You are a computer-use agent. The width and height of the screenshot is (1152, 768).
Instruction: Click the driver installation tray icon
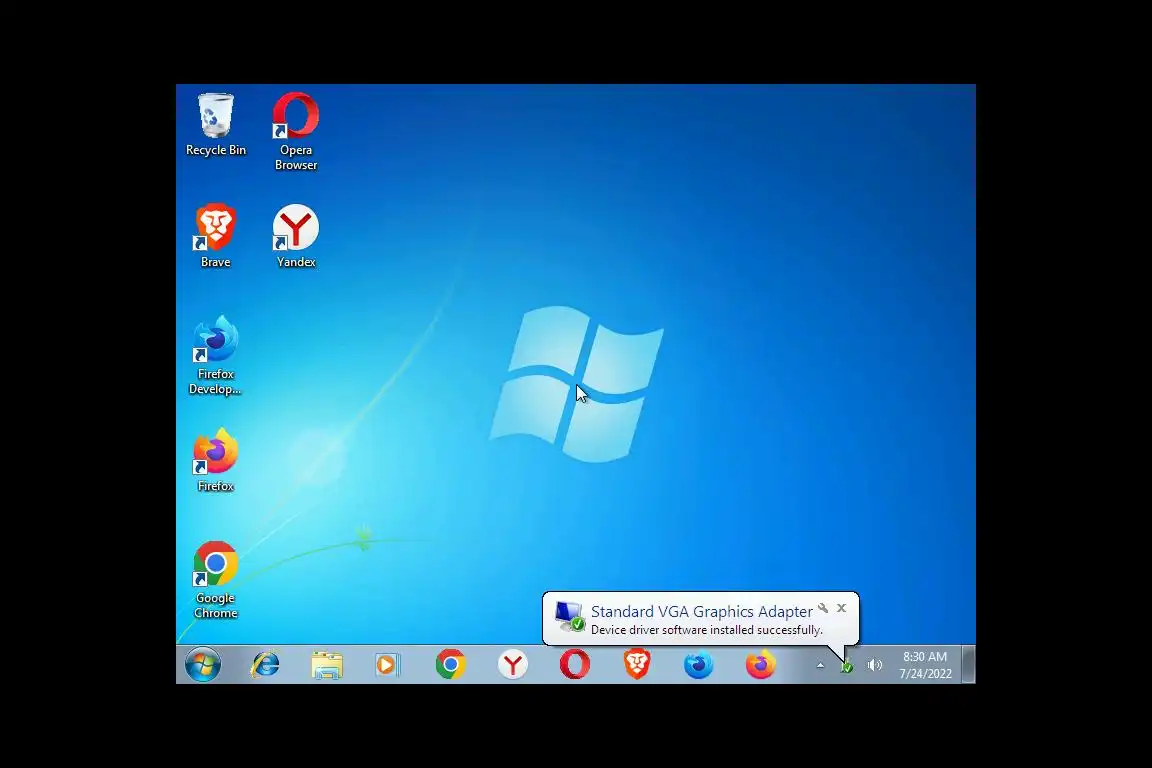[846, 667]
